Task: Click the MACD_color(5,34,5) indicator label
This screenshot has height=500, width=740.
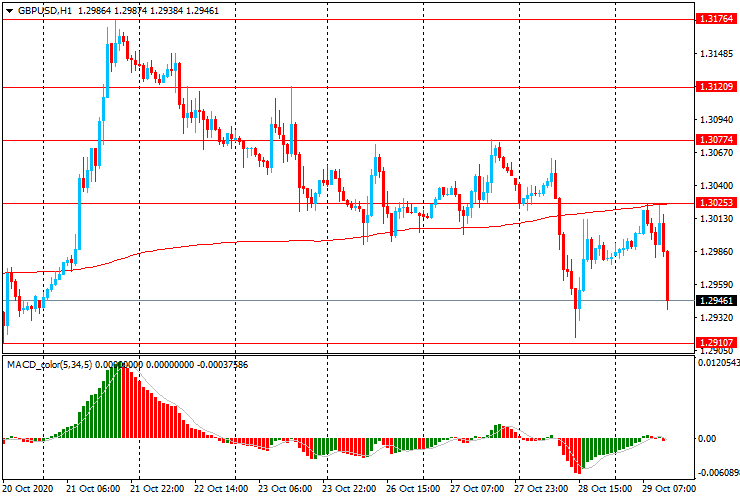Action: (x=50, y=365)
